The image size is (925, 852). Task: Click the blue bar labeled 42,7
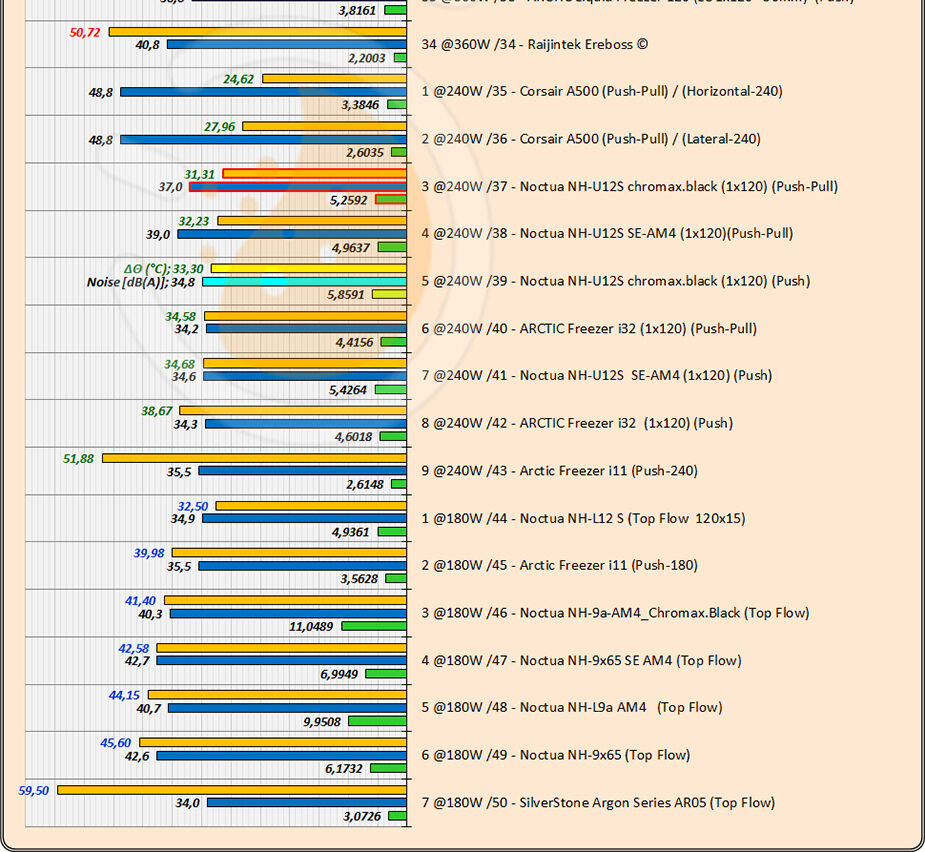[x=281, y=660]
